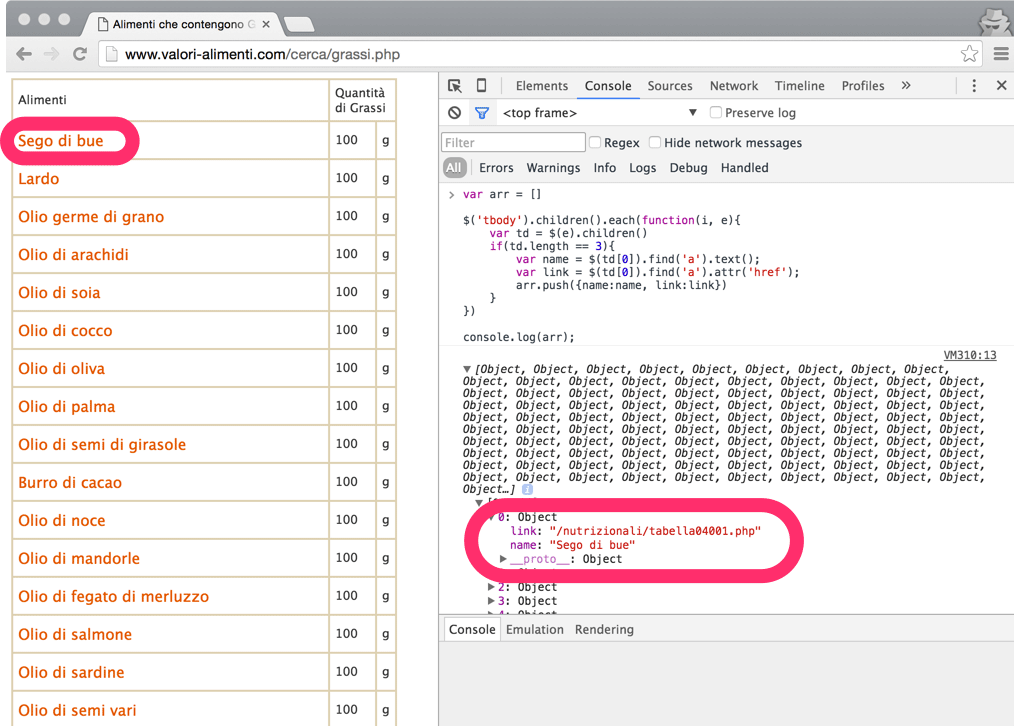Open the Olio di cocco link
The image size is (1014, 726).
(x=65, y=331)
